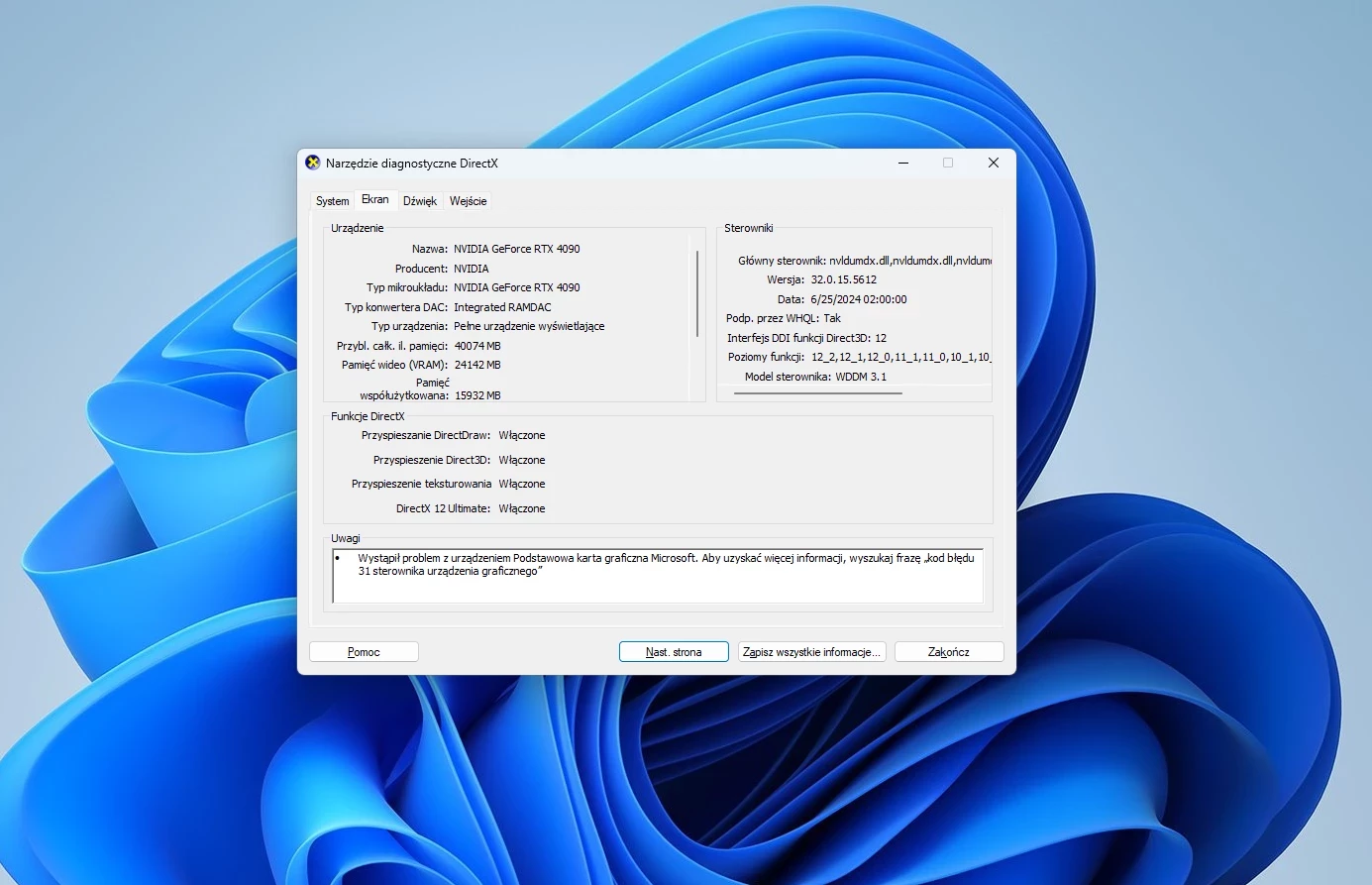Click the WHQL value Tak
Screen dimensions: 1372x885
pos(832,318)
